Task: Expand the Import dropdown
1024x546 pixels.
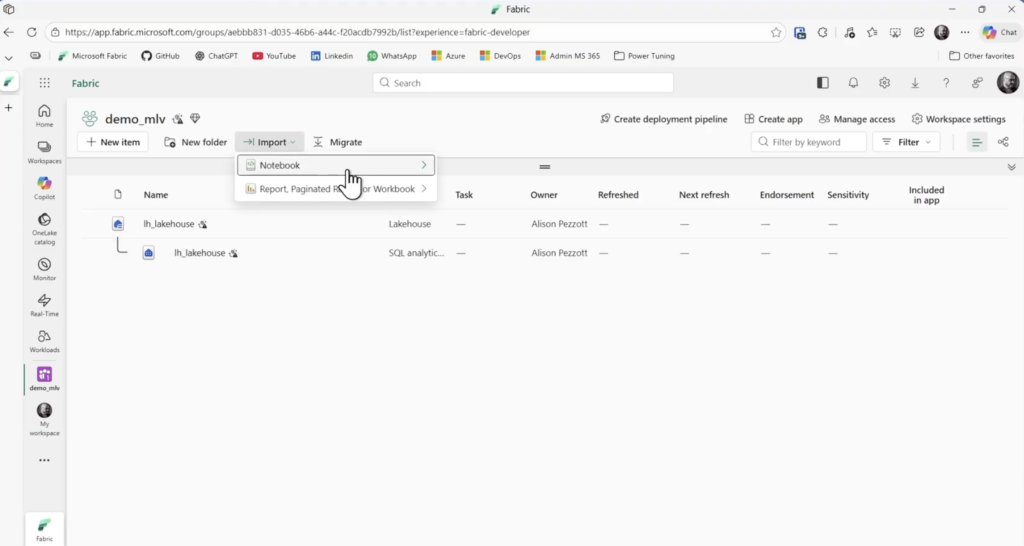Action: (x=269, y=142)
